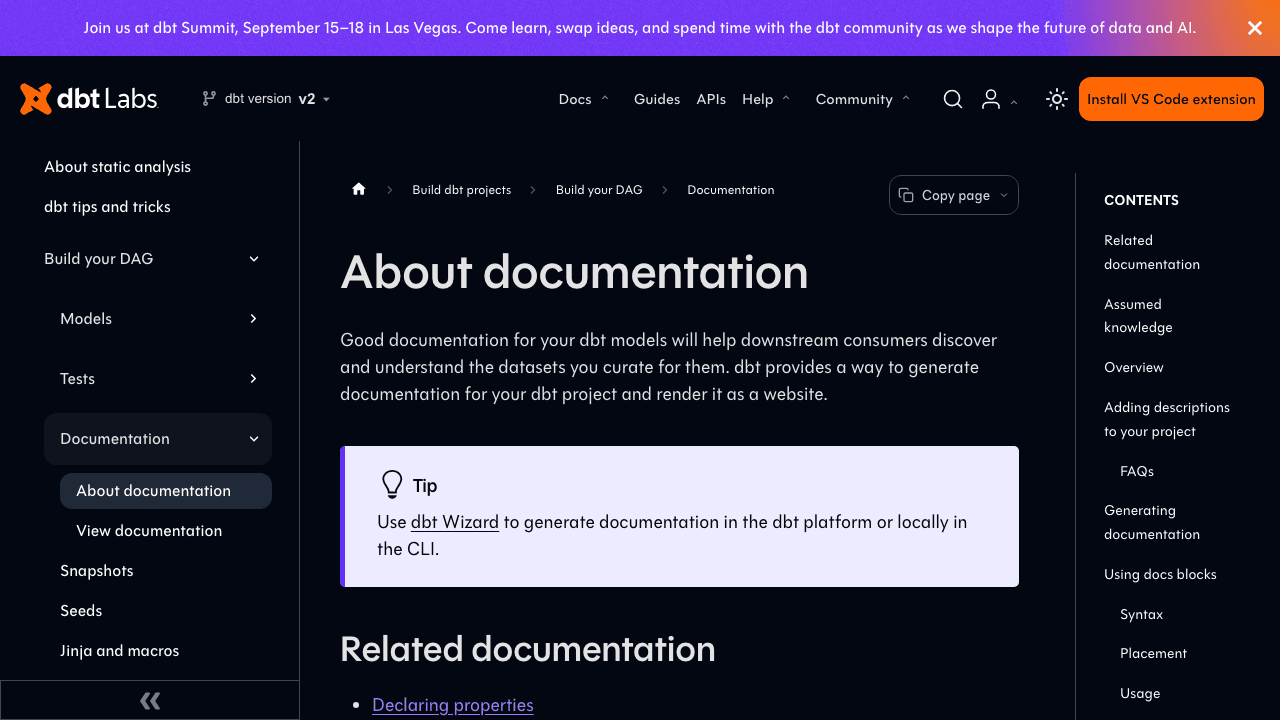Viewport: 1280px width, 720px height.
Task: Jump to Related documentation in contents
Action: tap(1152, 252)
